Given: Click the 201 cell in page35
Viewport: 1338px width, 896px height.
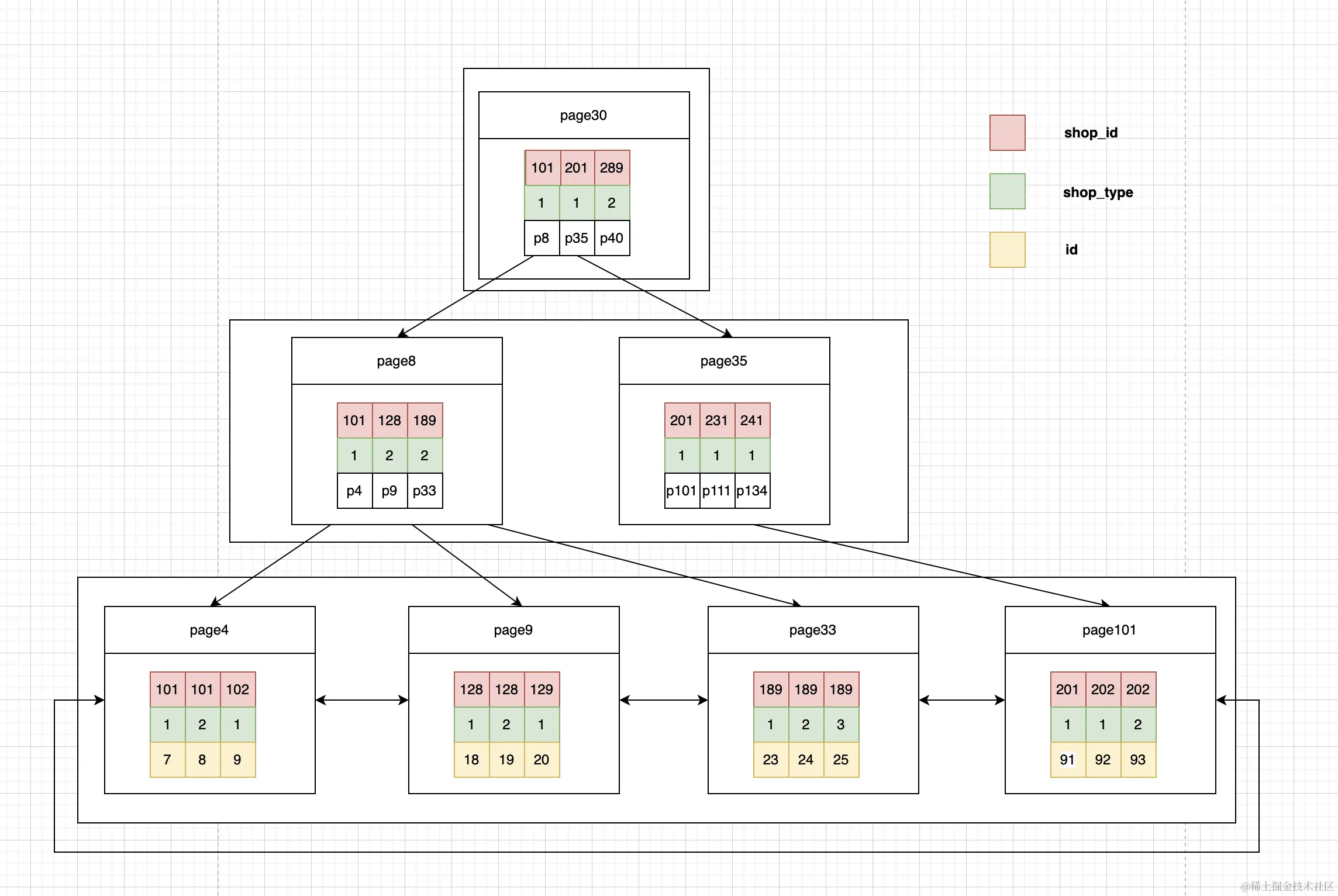Looking at the screenshot, I should [682, 421].
